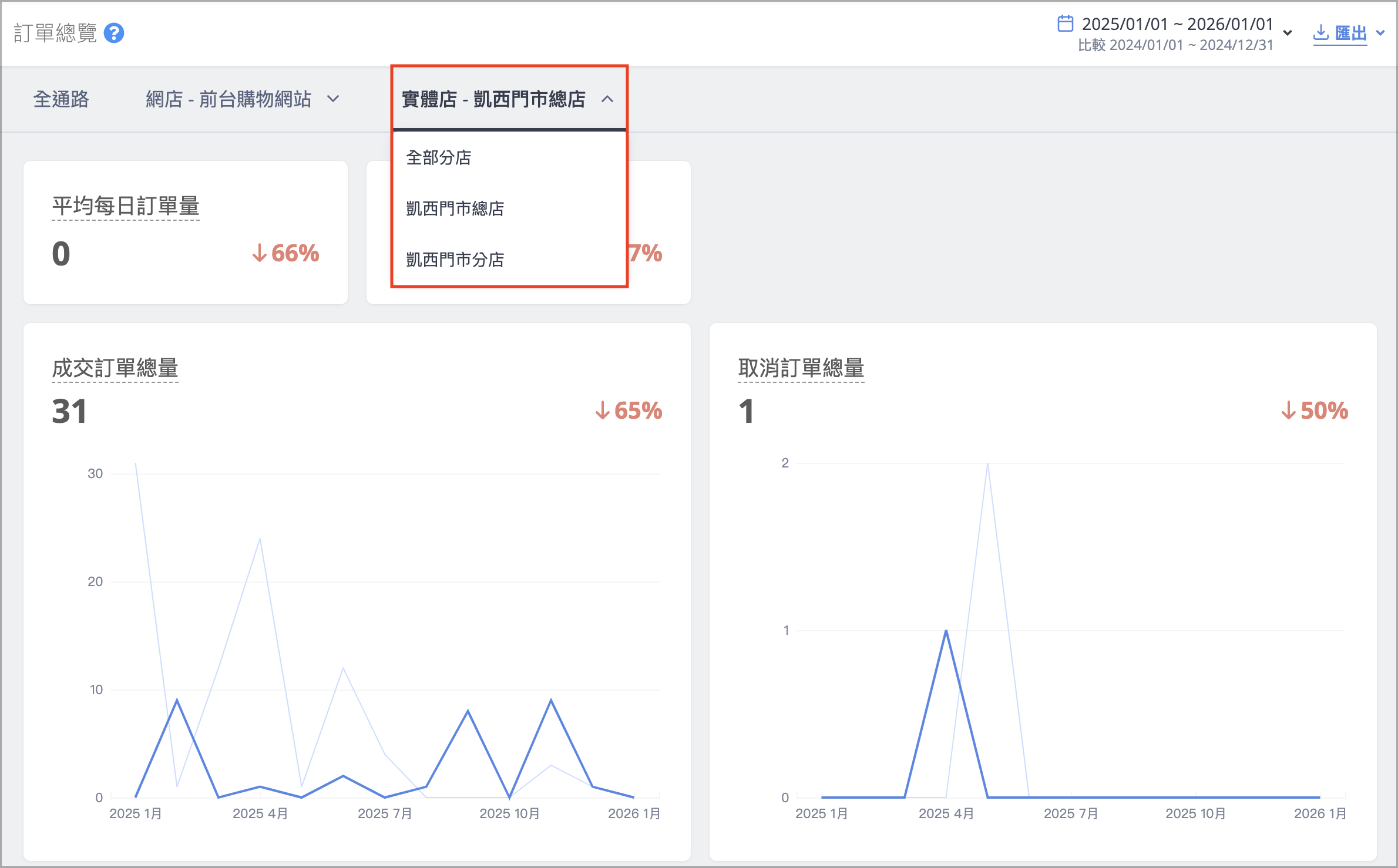Click the 50% decrease indicator
This screenshot has height=868, width=1398.
(x=1315, y=411)
